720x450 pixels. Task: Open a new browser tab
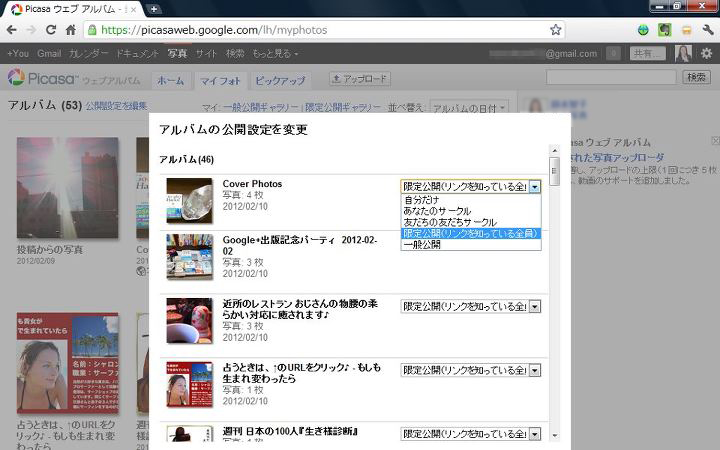pos(154,9)
